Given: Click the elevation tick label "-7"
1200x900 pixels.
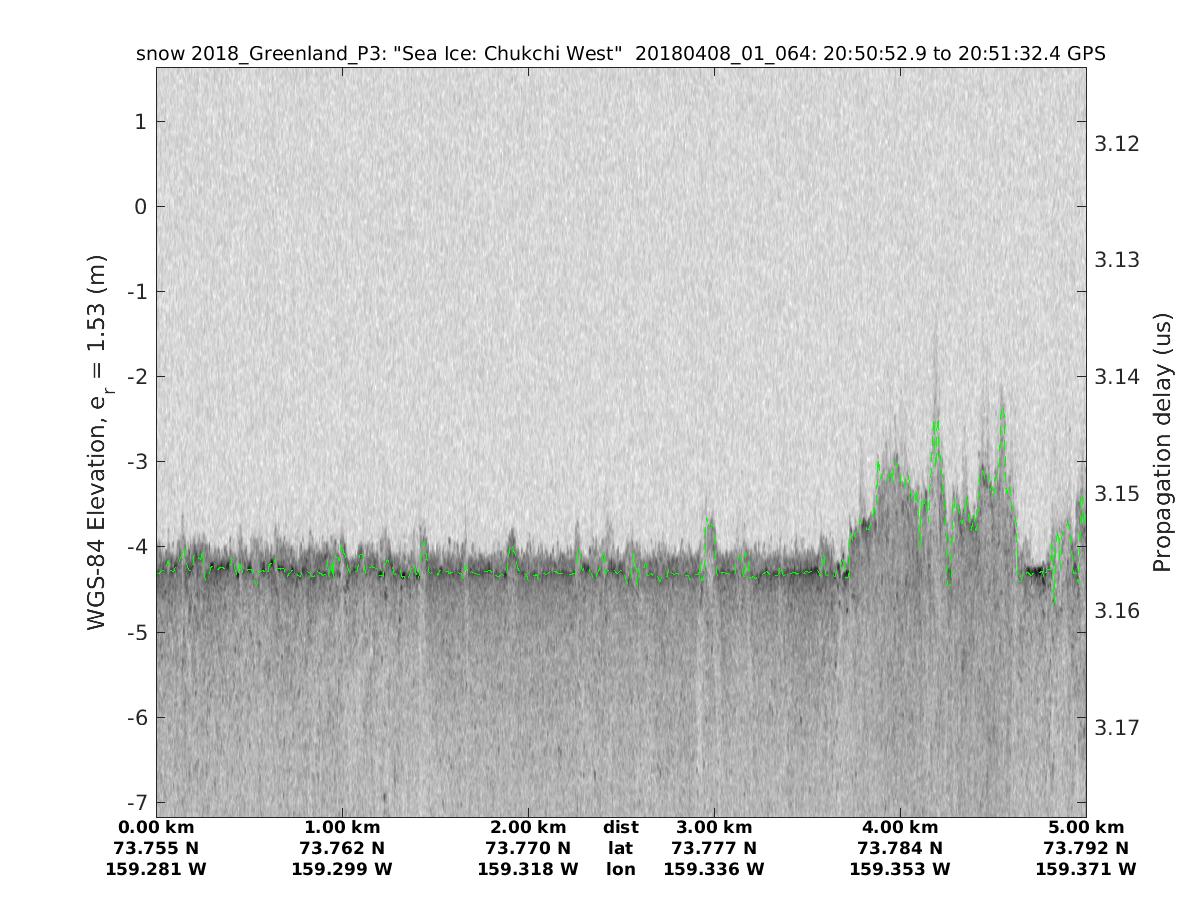Looking at the screenshot, I should 134,802.
